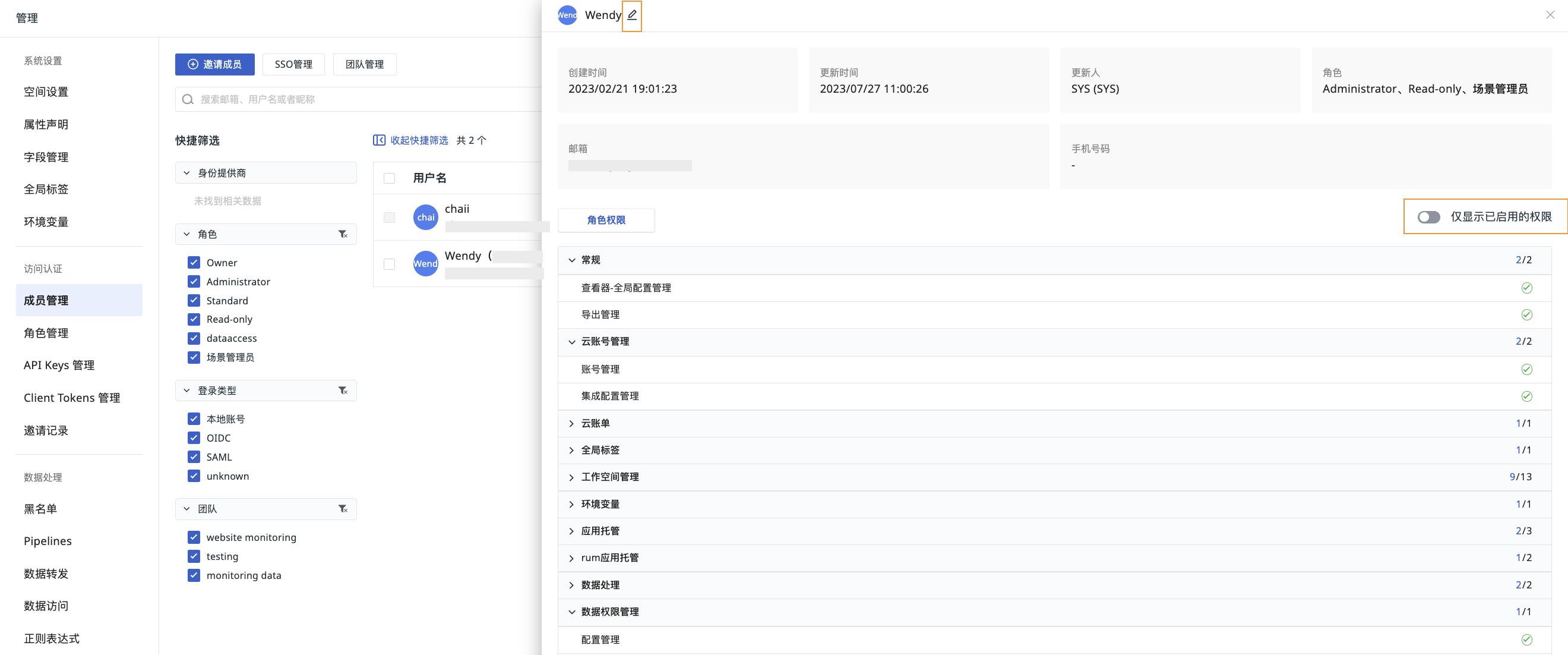Expand the 全局标签 permission group
Screen dimensions: 1568x655
click(571, 451)
